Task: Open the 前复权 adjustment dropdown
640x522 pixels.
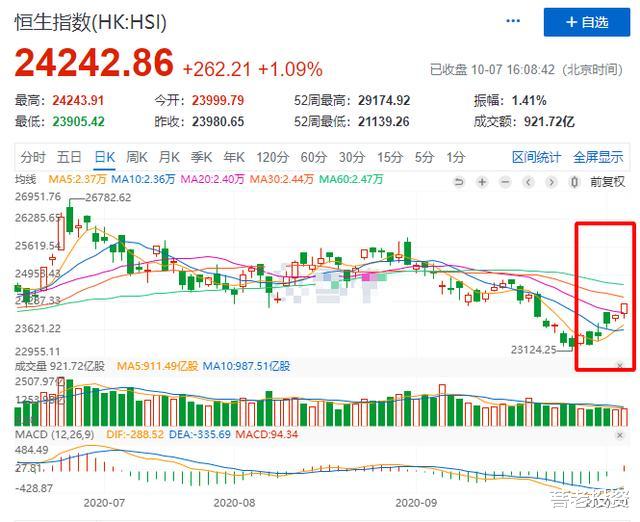Action: pos(607,182)
